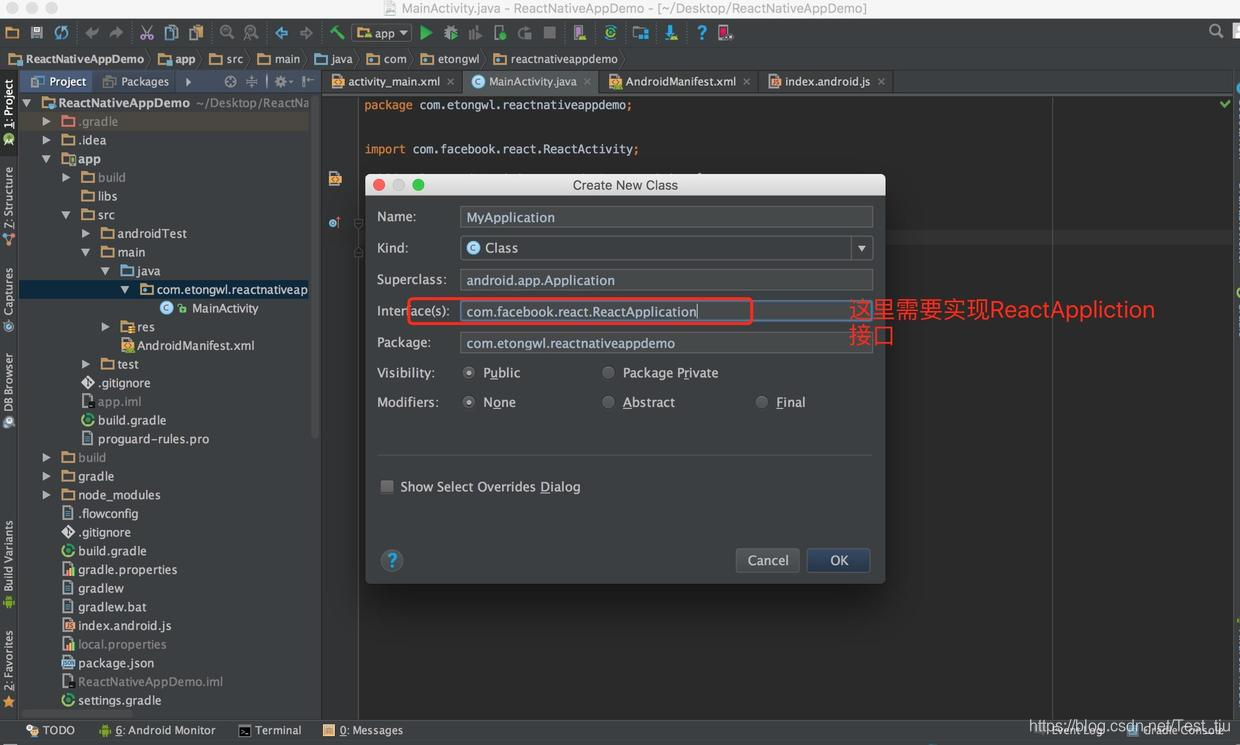Open the Messages tool window button
Image resolution: width=1240 pixels, height=745 pixels.
pos(363,730)
